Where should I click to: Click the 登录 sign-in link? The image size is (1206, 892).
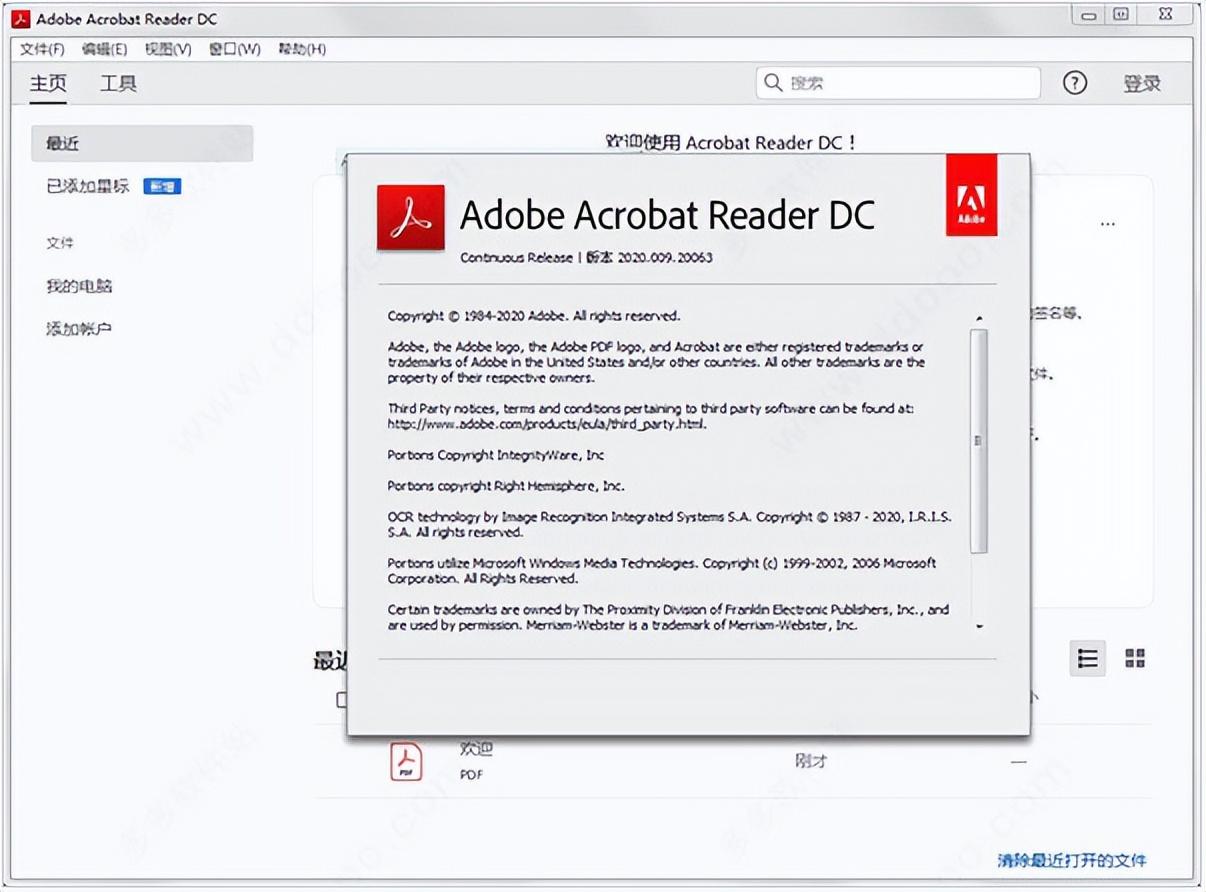(1141, 84)
